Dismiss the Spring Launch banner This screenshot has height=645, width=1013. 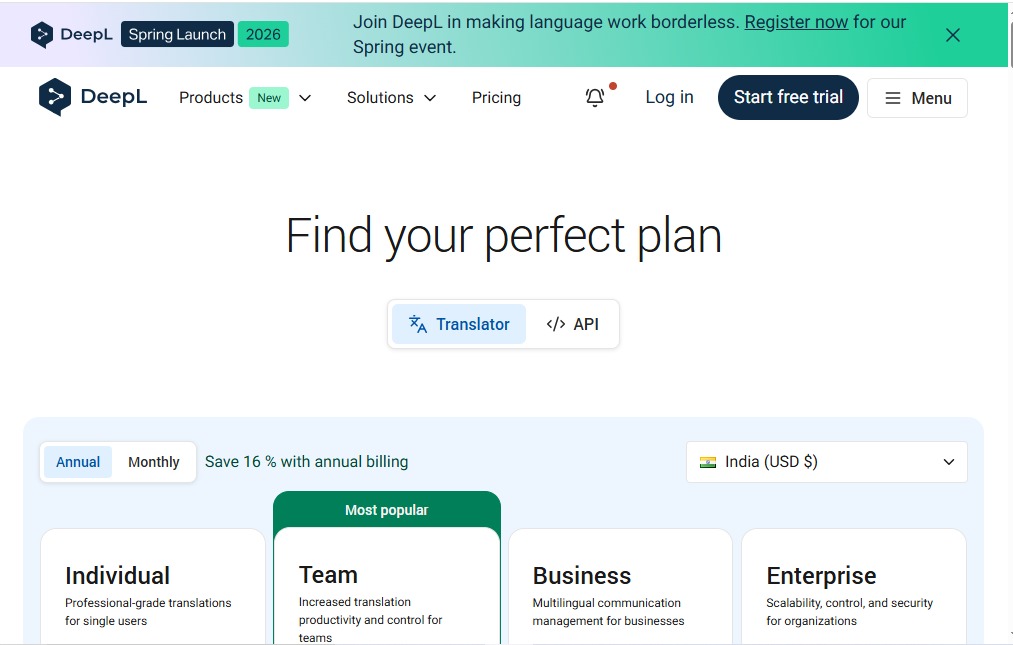pyautogui.click(x=952, y=35)
